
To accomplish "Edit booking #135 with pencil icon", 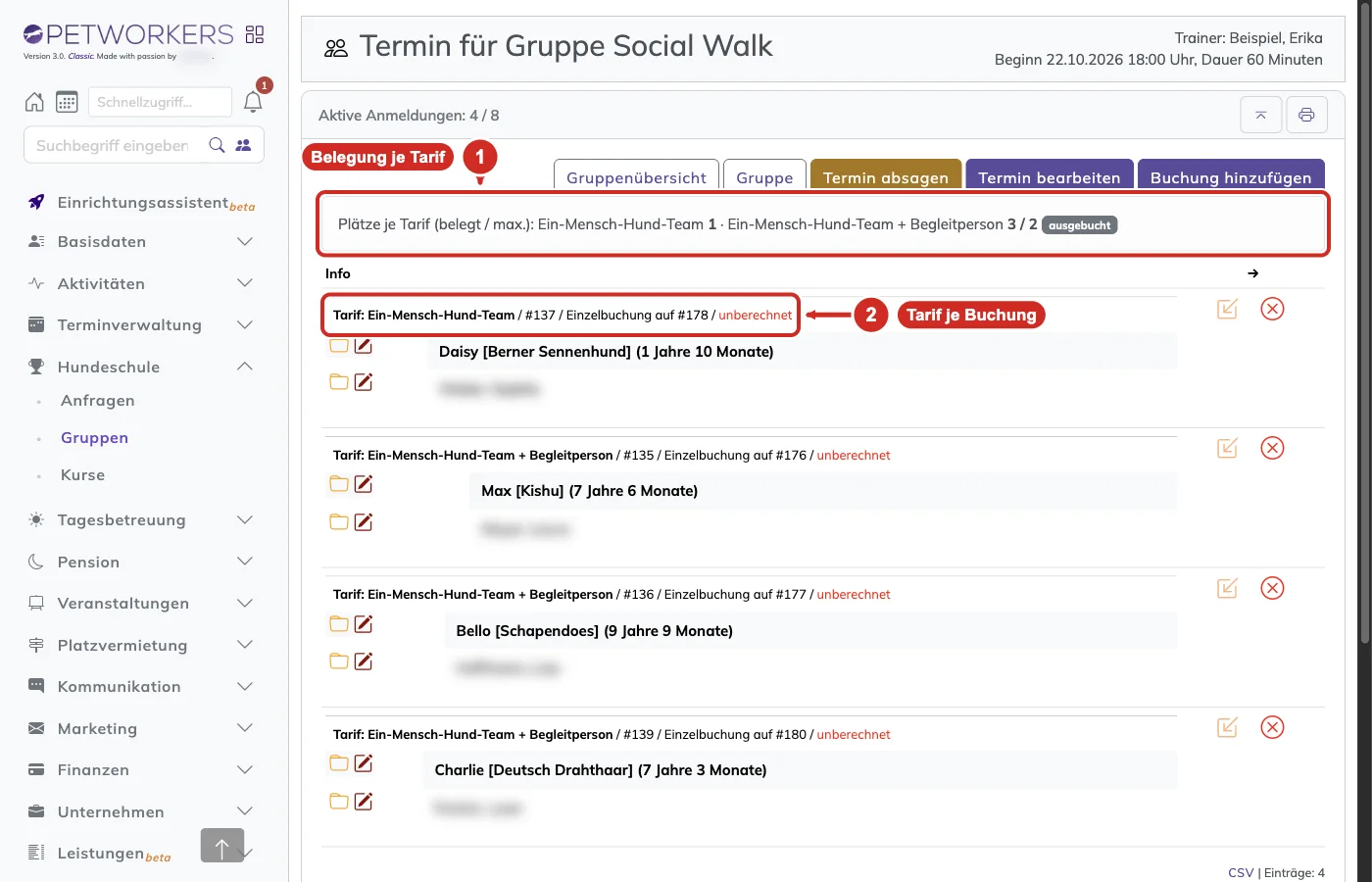I will 1227,448.
